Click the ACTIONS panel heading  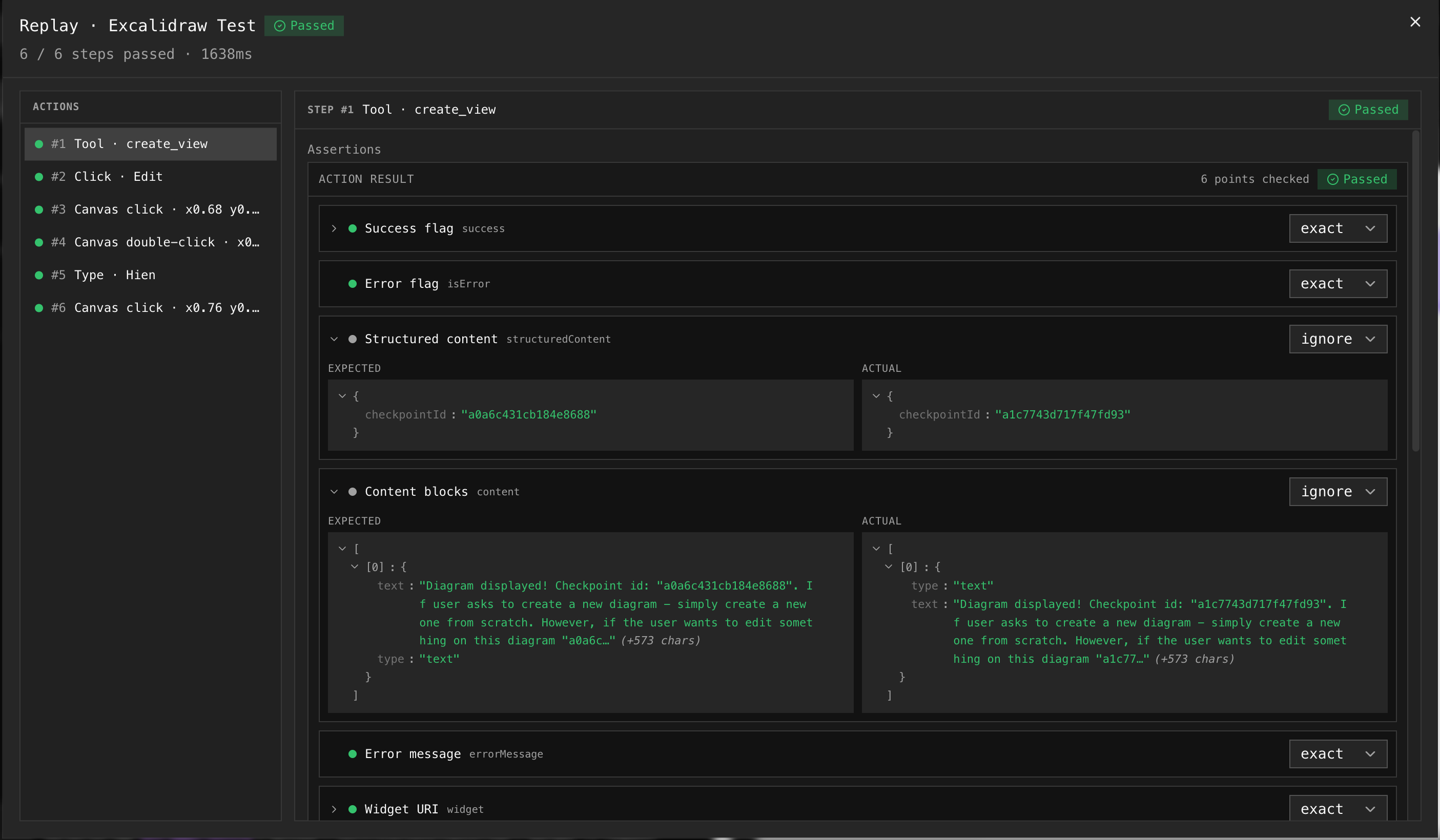pyautogui.click(x=56, y=107)
